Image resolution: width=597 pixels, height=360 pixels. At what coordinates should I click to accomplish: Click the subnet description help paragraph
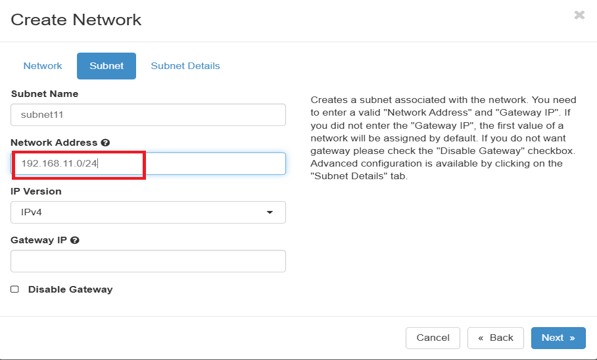click(x=443, y=138)
